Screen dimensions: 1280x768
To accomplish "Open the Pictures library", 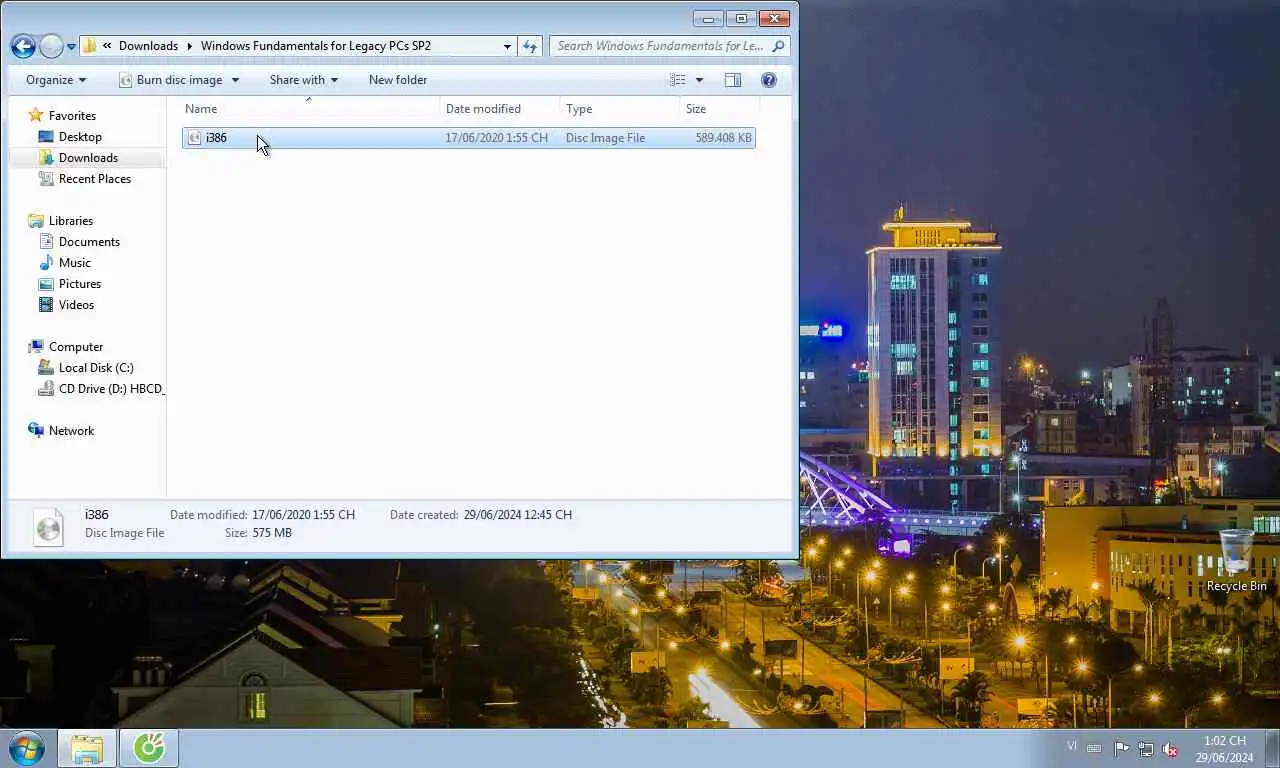I will [80, 284].
